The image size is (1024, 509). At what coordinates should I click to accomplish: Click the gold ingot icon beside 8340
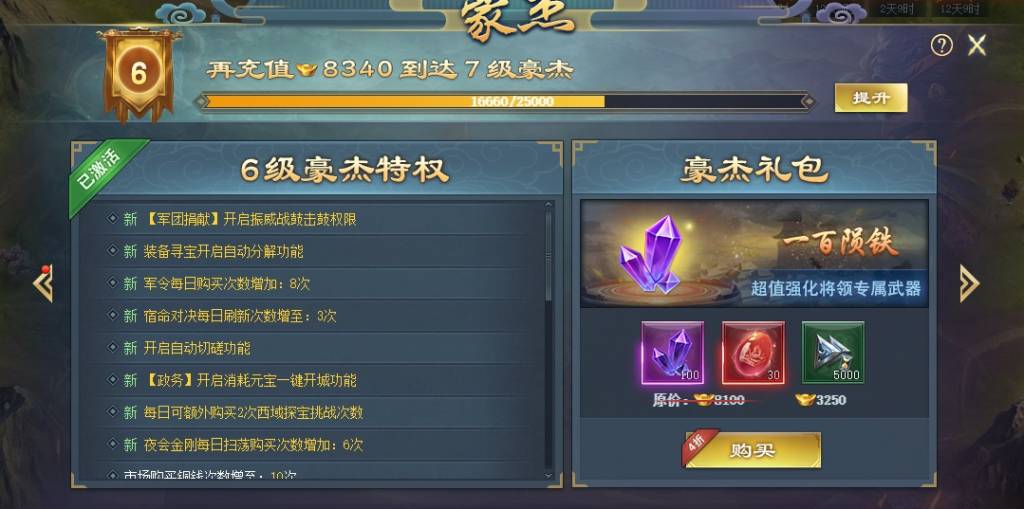pyautogui.click(x=306, y=70)
